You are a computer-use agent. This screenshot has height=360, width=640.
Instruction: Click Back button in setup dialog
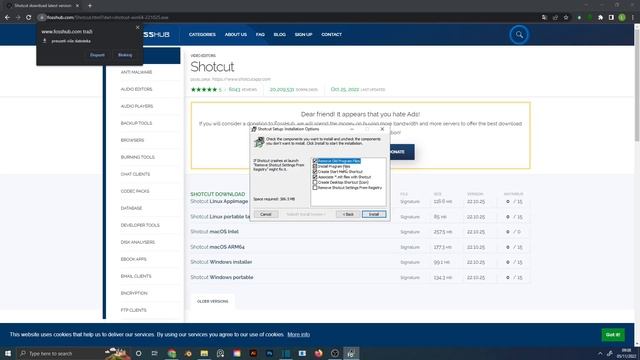(348, 214)
